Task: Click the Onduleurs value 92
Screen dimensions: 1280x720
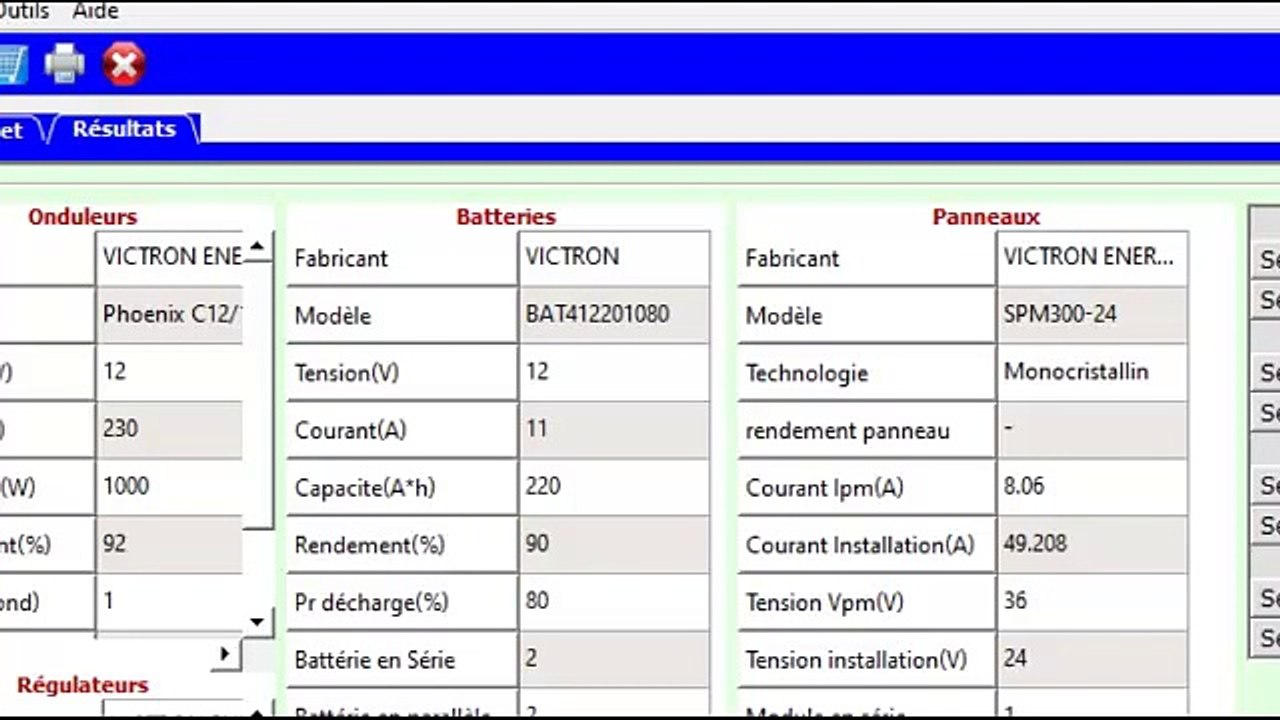Action: click(170, 545)
